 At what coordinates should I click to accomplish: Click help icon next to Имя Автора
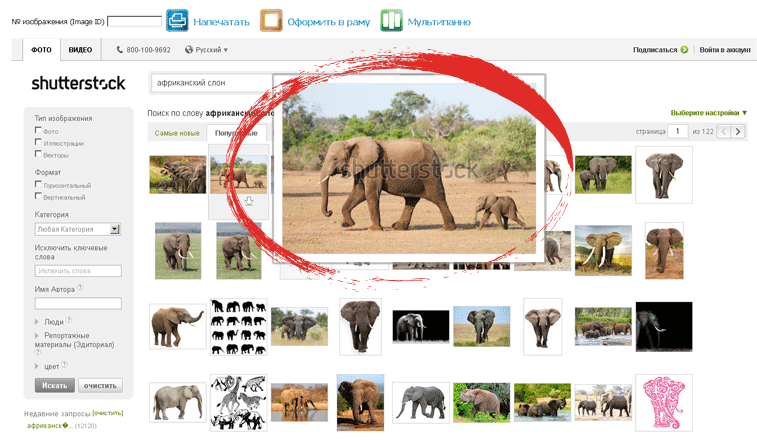(x=80, y=288)
